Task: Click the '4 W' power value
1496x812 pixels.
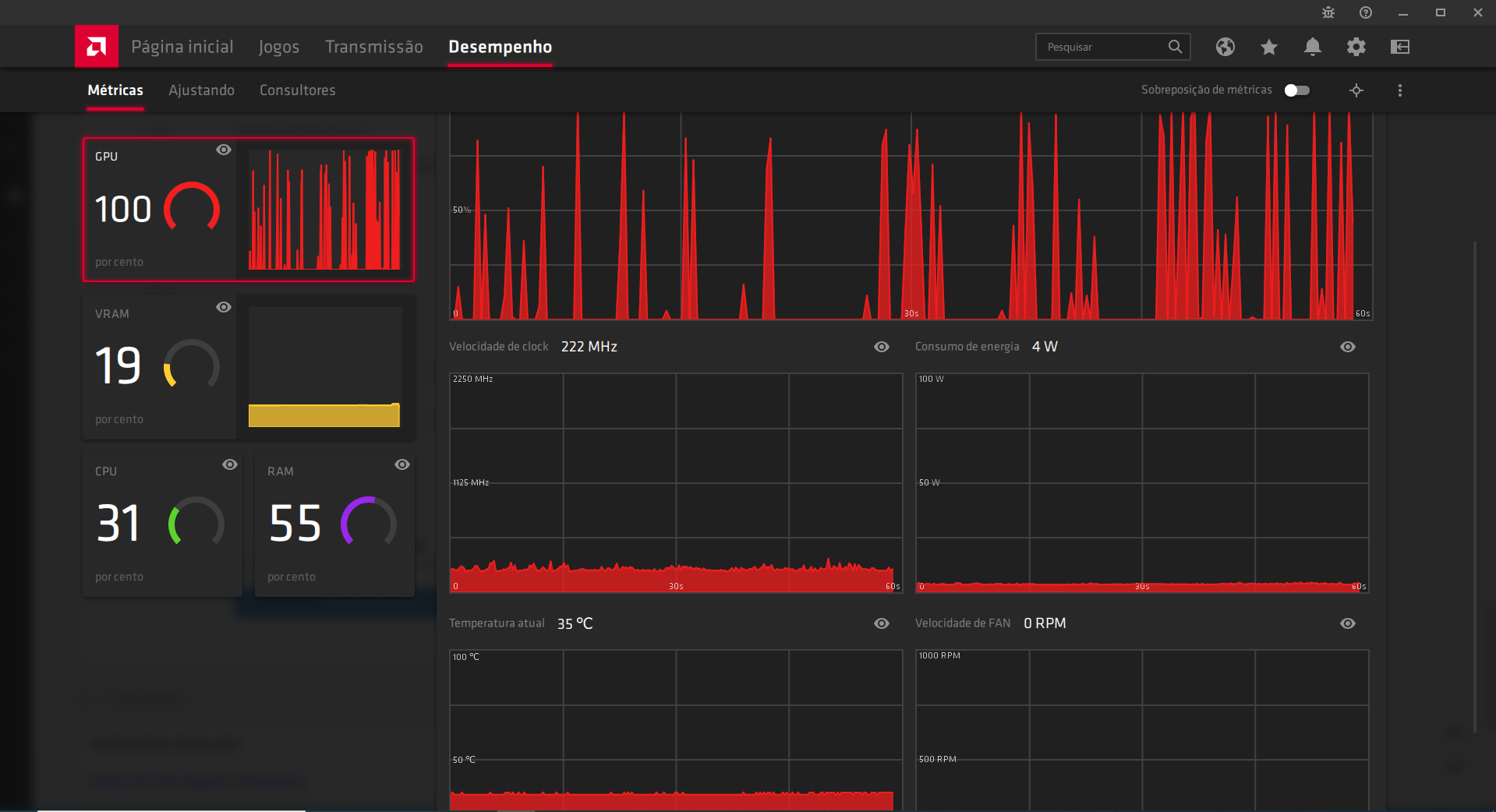Action: [1045, 347]
